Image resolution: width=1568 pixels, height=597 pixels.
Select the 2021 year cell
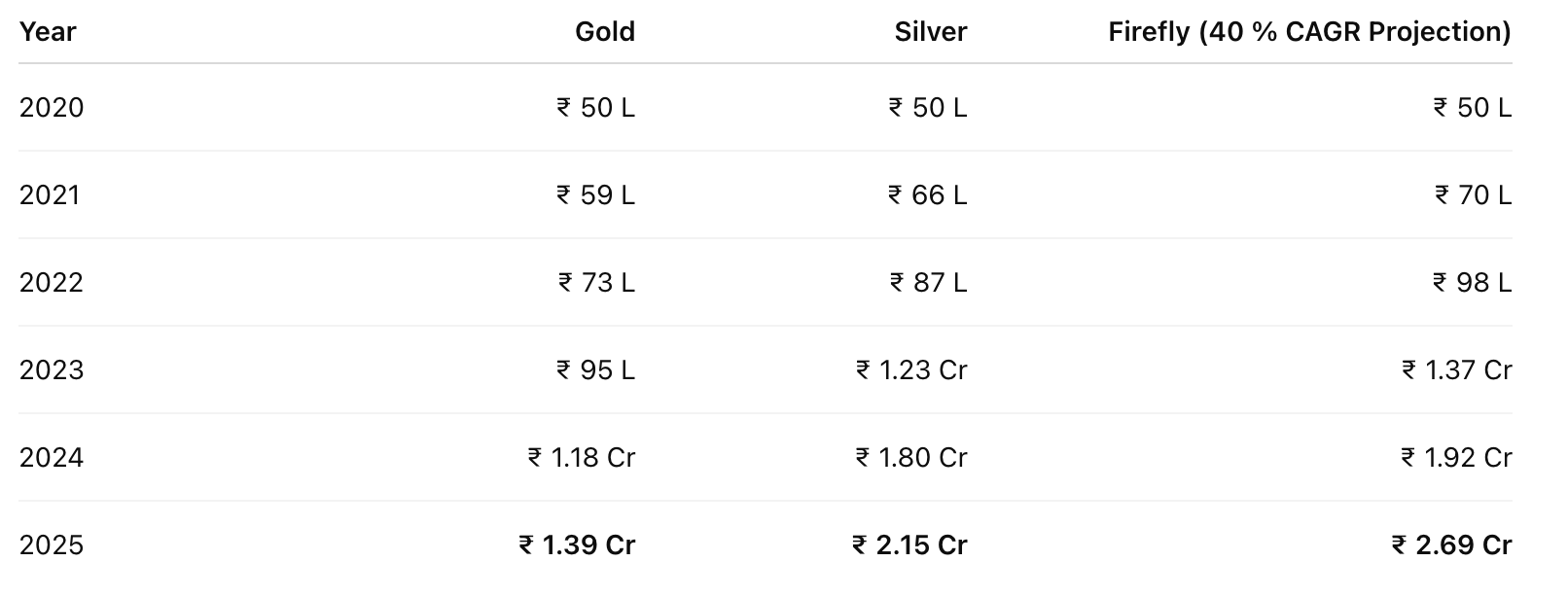pos(50,194)
